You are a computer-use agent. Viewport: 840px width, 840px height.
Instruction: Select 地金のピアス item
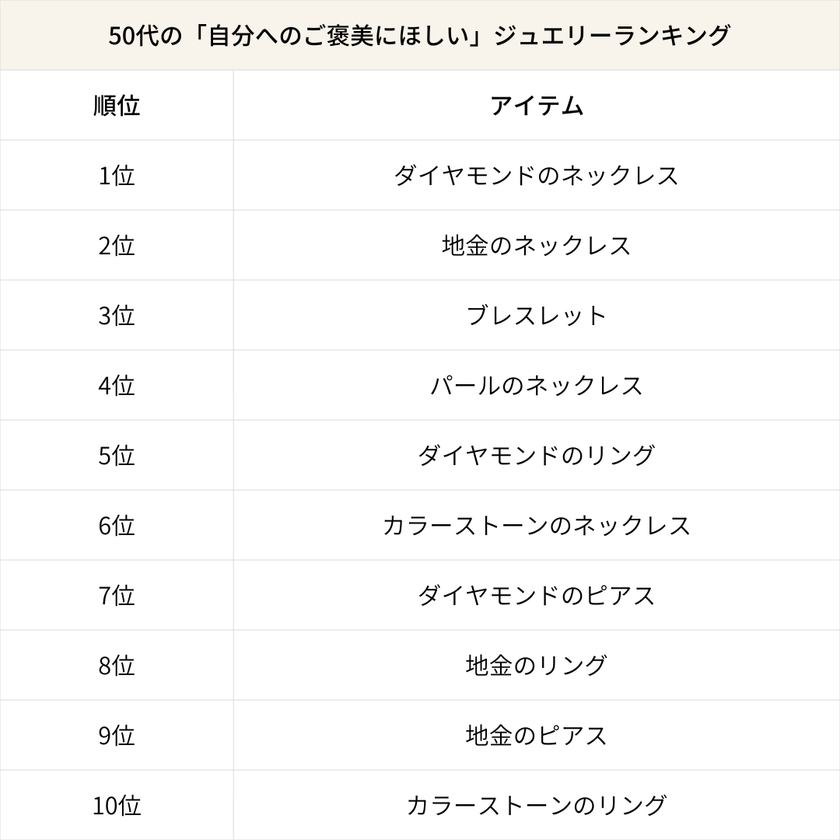pyautogui.click(x=536, y=736)
